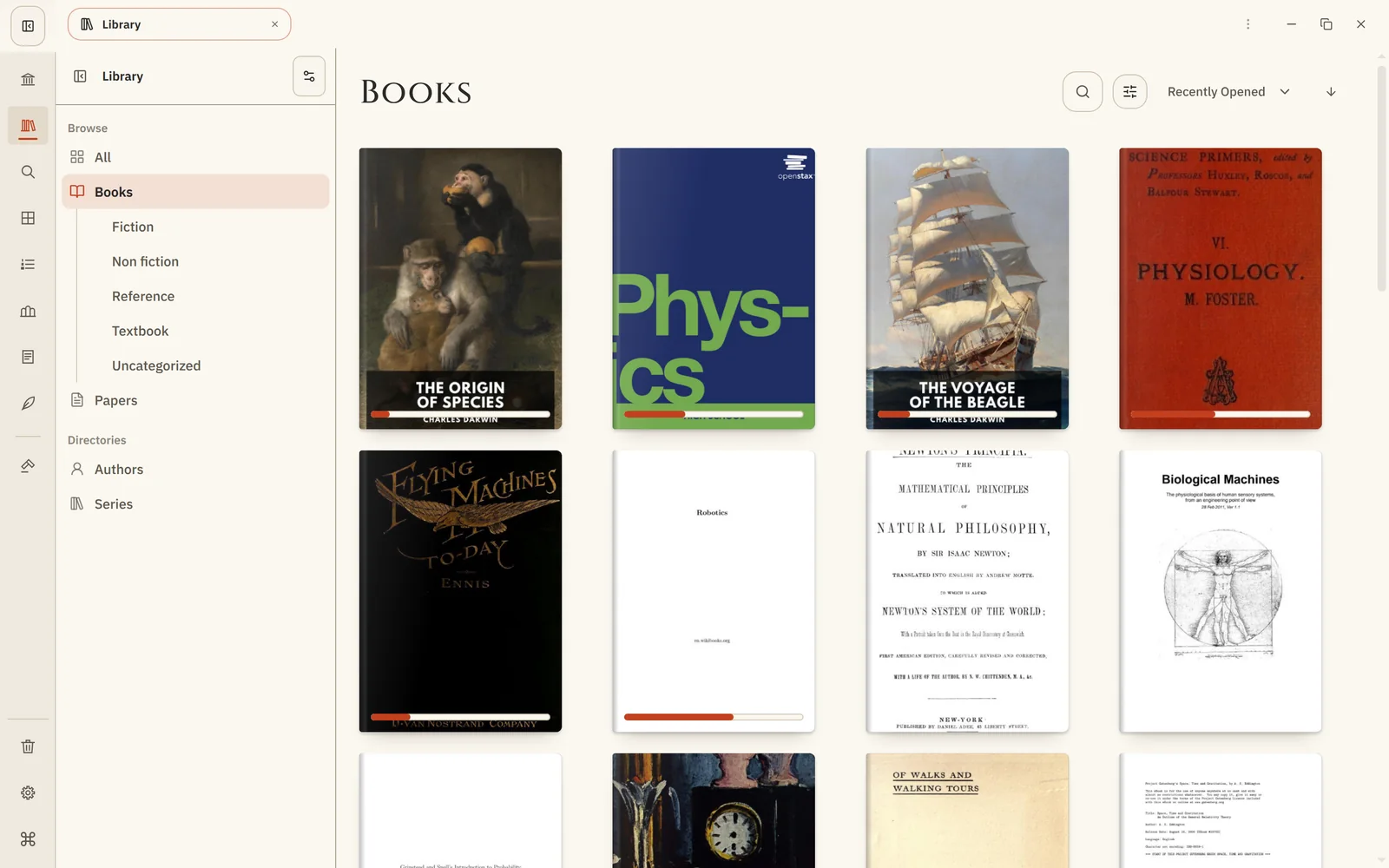
Task: Open The Origin of Species book
Action: coord(460,288)
